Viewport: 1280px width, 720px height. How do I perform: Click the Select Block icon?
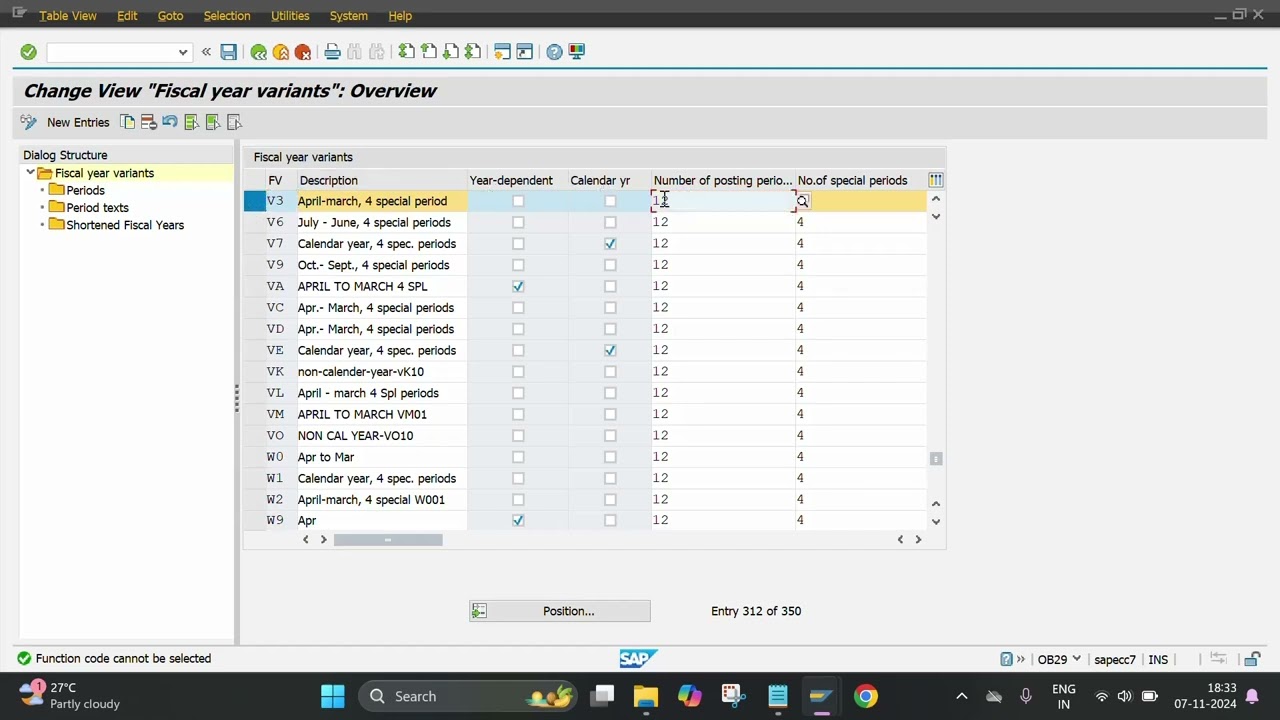click(213, 122)
